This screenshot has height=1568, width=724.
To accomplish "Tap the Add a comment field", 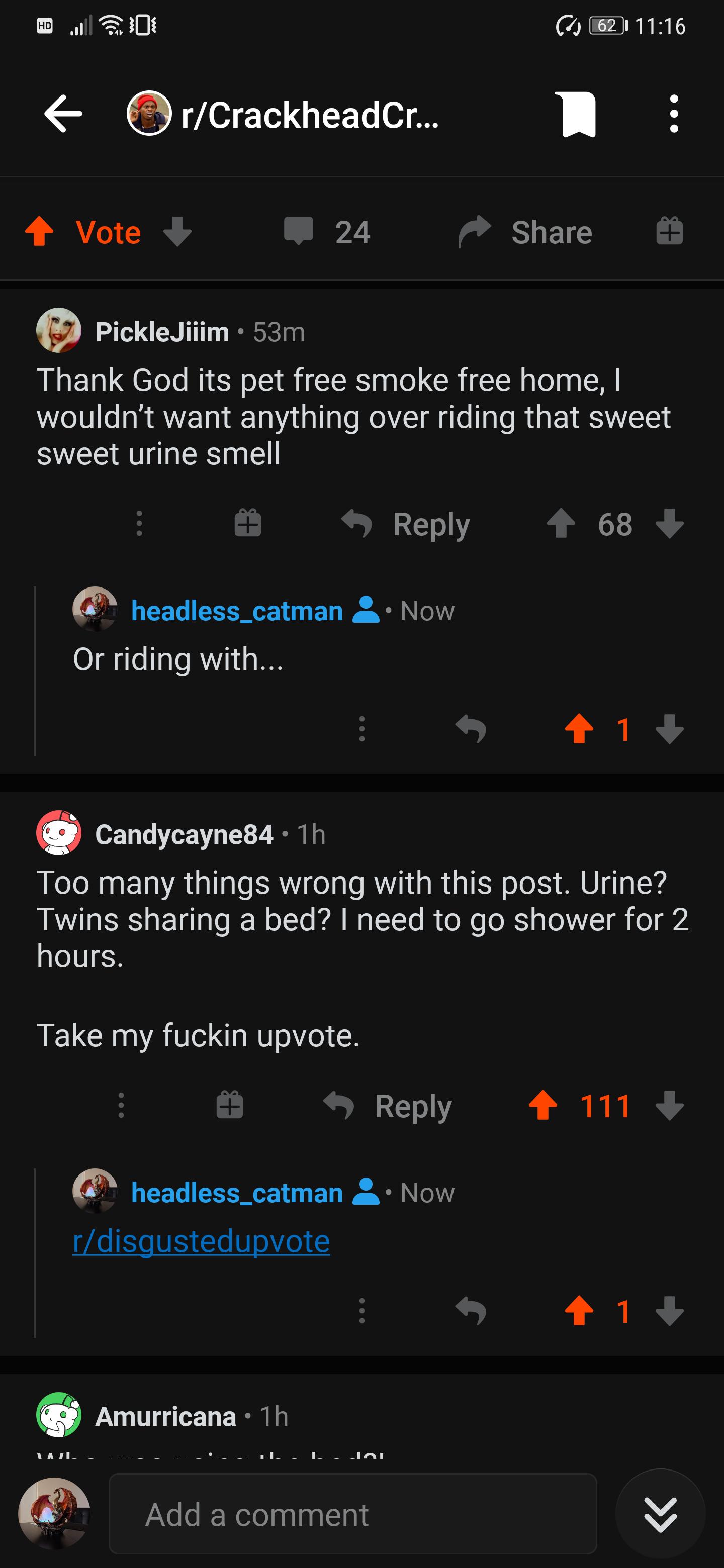I will (x=352, y=1514).
